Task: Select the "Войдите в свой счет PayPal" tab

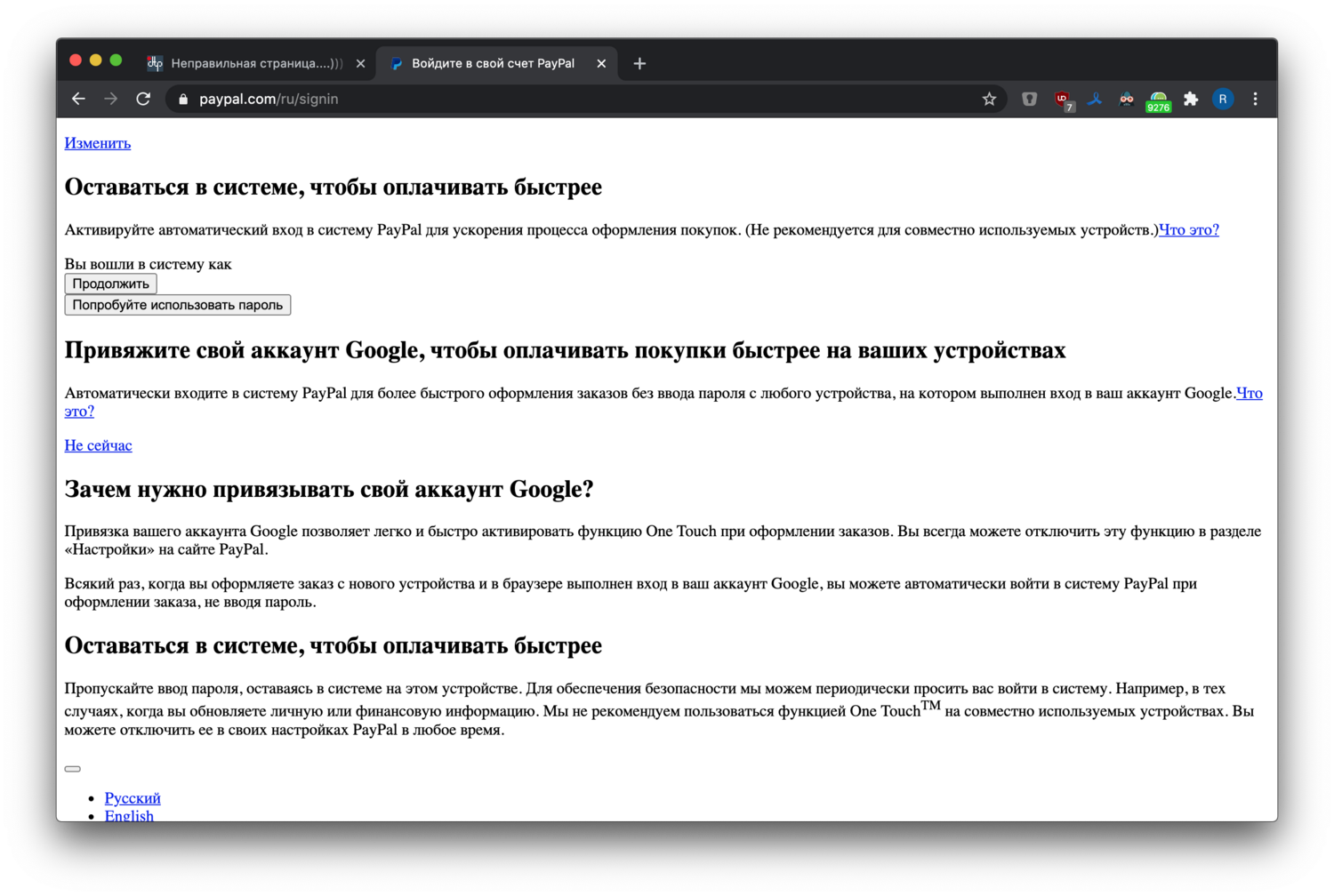Action: 498,64
